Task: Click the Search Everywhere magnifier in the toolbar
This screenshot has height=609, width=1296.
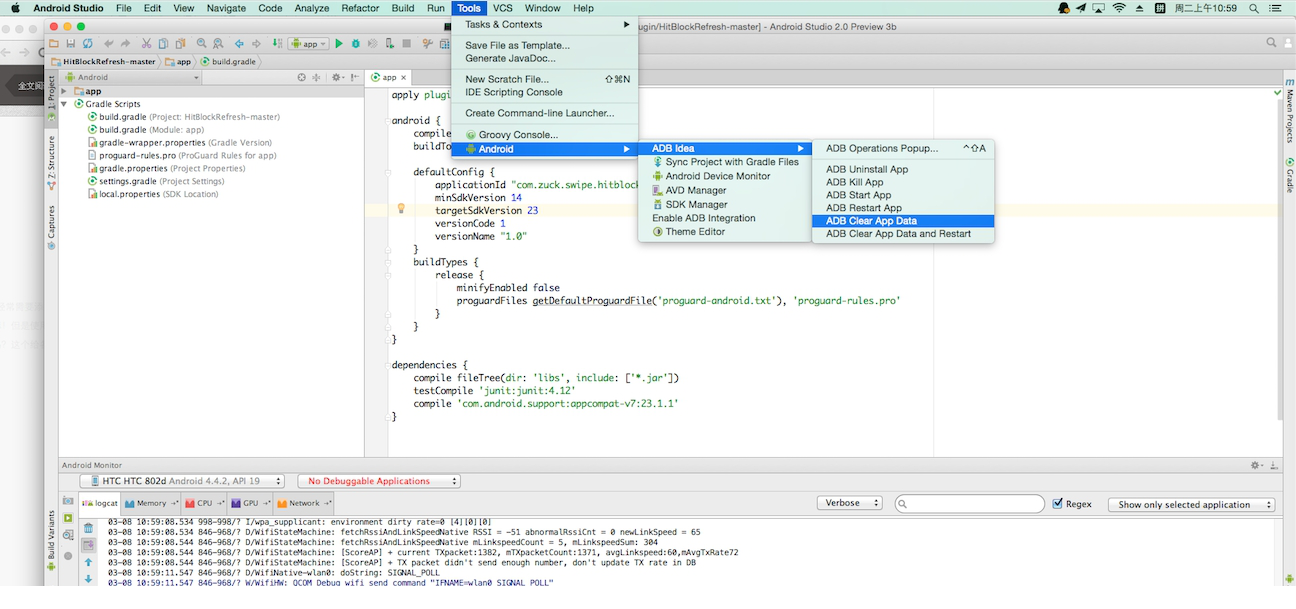Action: tap(1272, 43)
